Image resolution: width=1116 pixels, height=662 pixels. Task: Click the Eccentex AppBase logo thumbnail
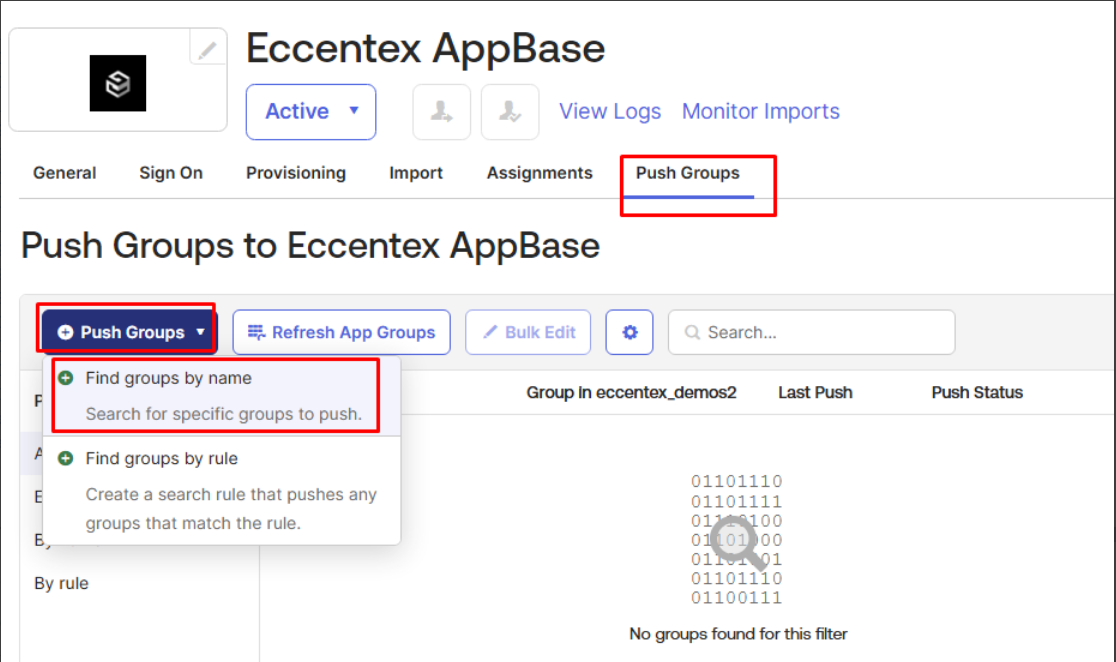point(118,83)
